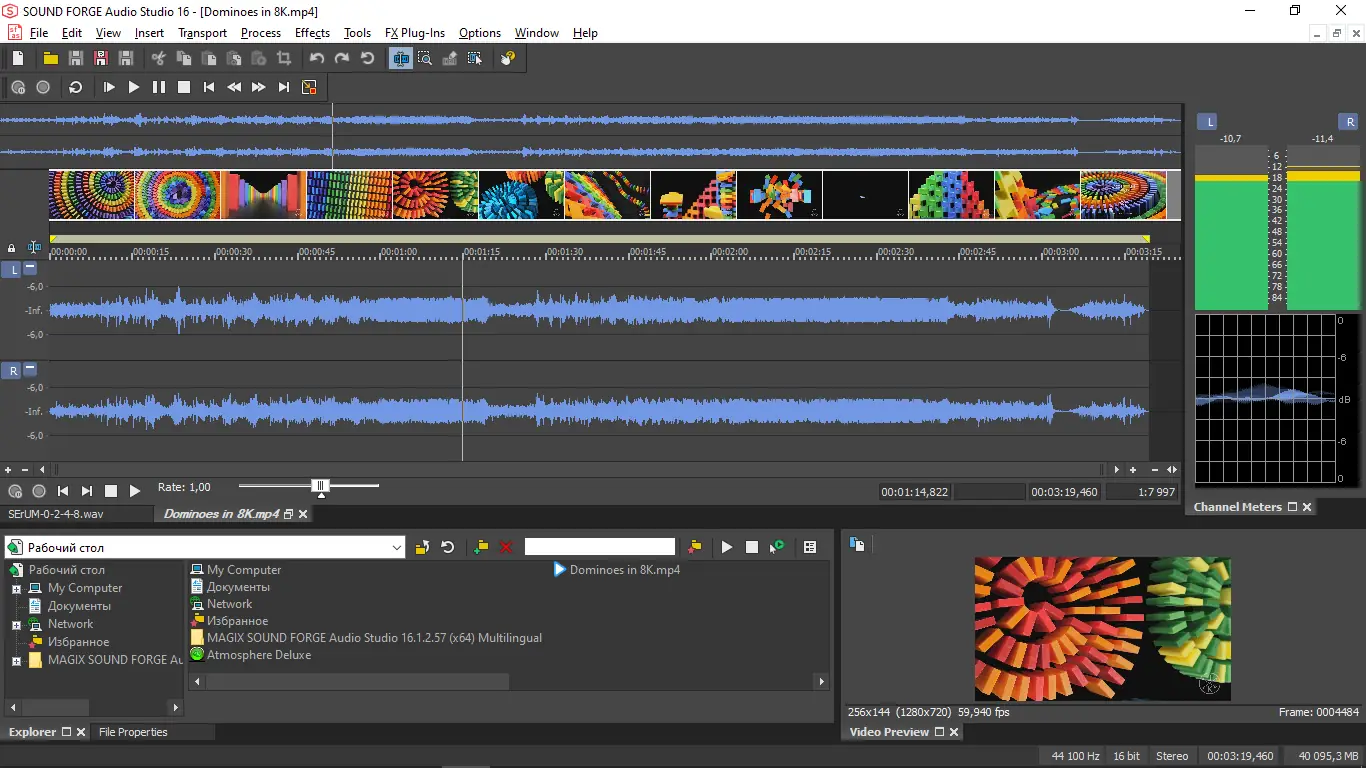1366x768 pixels.
Task: Switch to the SErUM-0-2-4-8.wav tab
Action: tap(56, 514)
